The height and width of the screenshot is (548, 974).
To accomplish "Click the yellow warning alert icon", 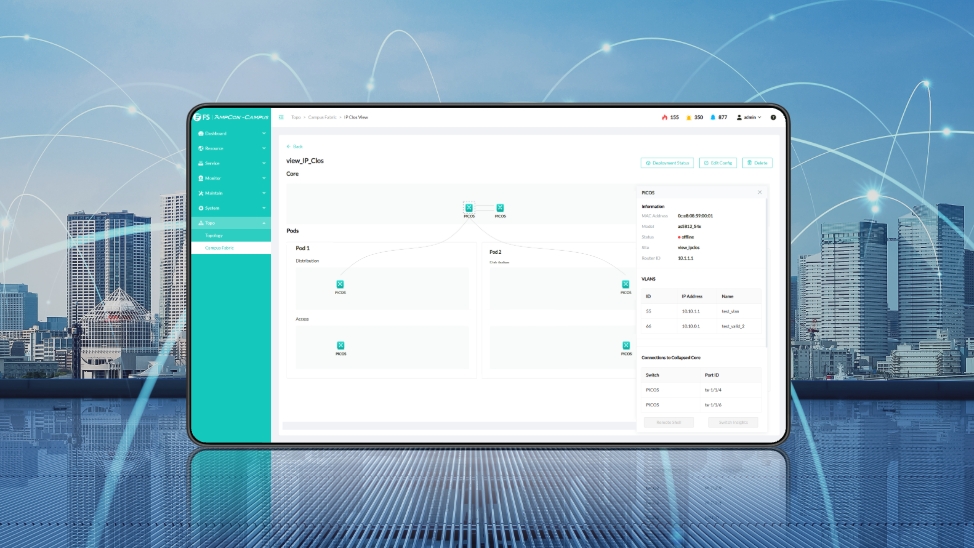I will pos(688,117).
